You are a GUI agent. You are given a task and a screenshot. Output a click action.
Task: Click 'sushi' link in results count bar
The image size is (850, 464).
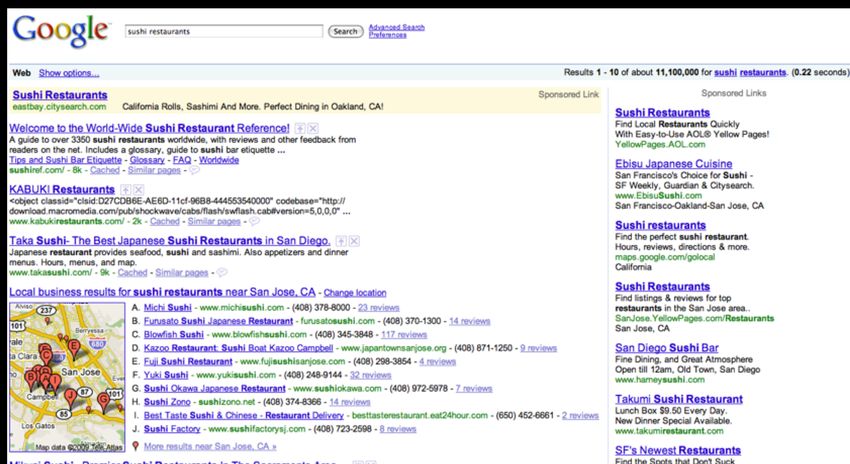coord(725,72)
